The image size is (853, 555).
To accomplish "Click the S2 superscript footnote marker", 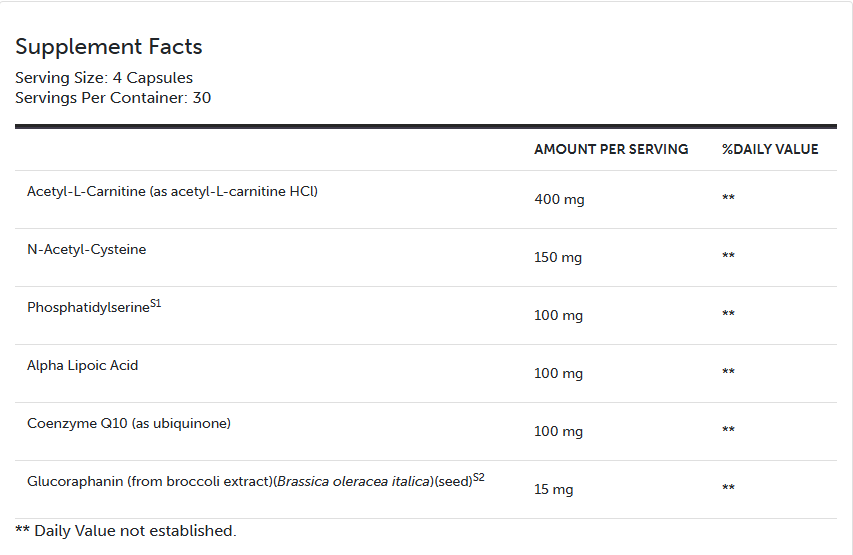I will click(x=479, y=477).
